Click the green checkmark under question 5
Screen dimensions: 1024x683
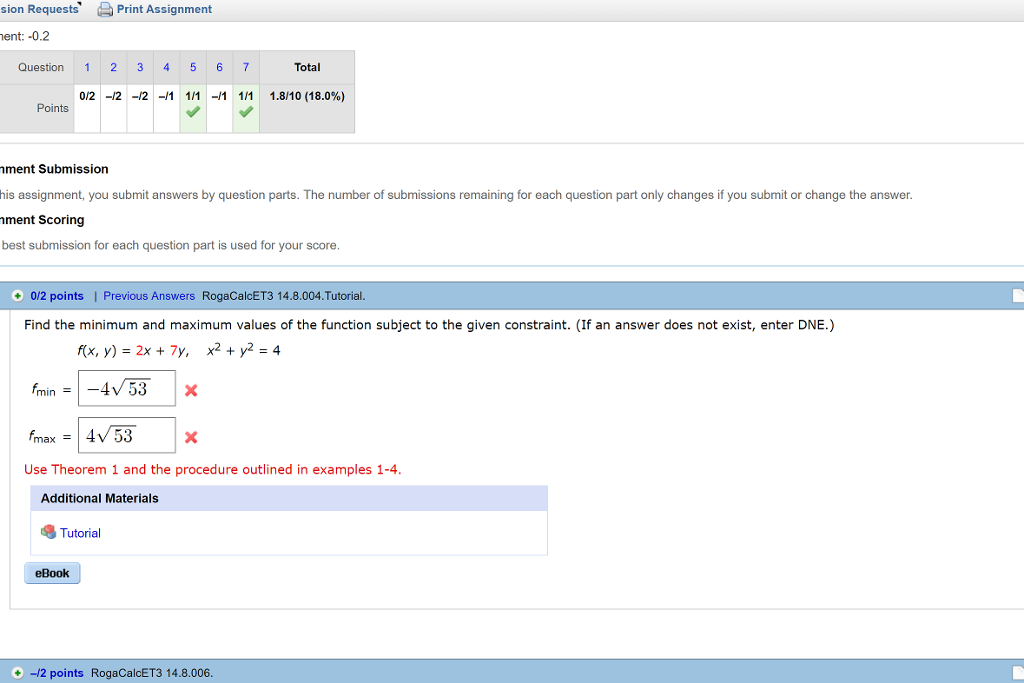(192, 114)
